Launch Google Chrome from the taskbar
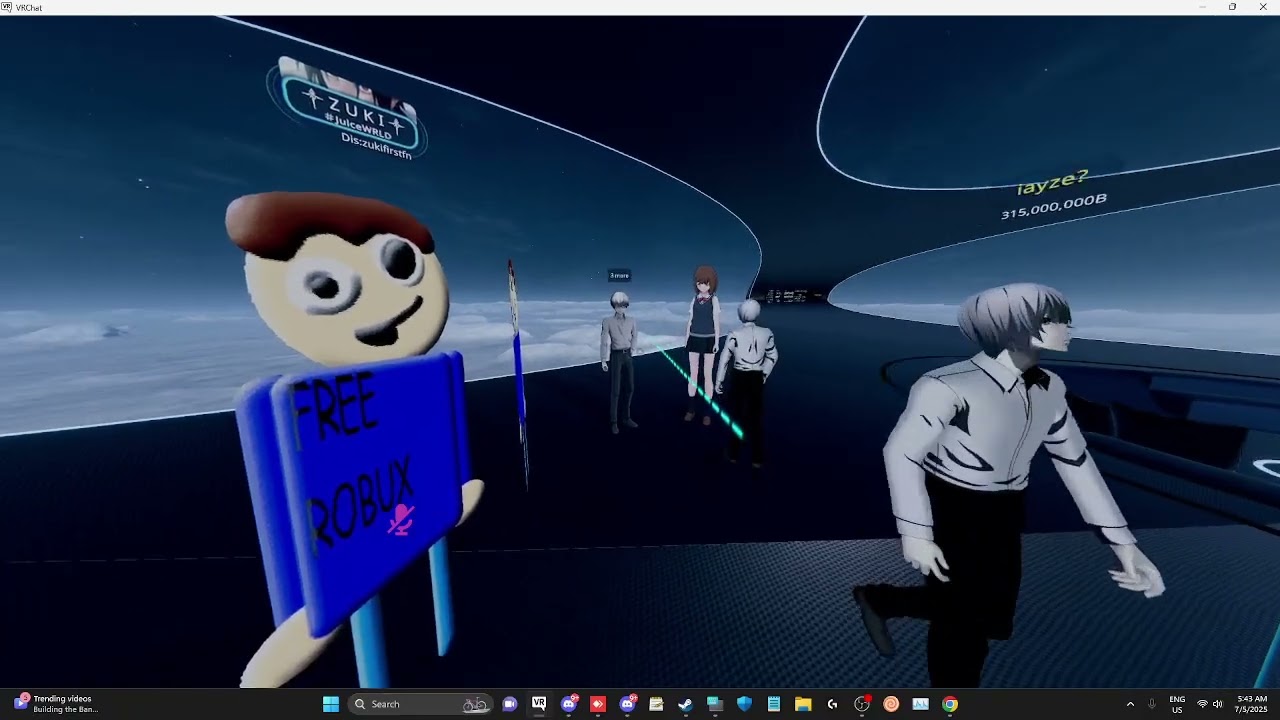Image resolution: width=1280 pixels, height=720 pixels. [x=950, y=704]
